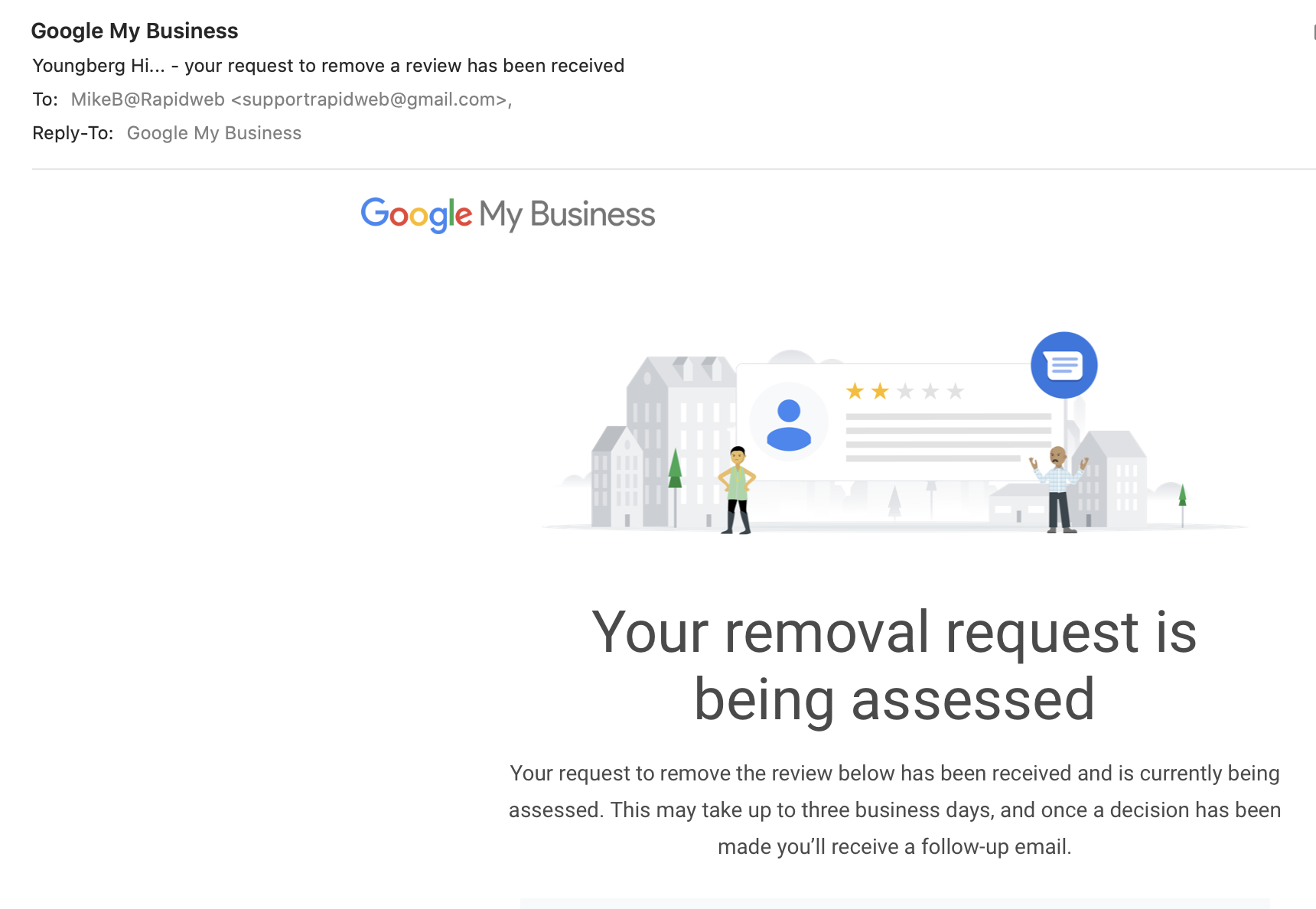Click the man in green shirt illustration

pos(737,490)
